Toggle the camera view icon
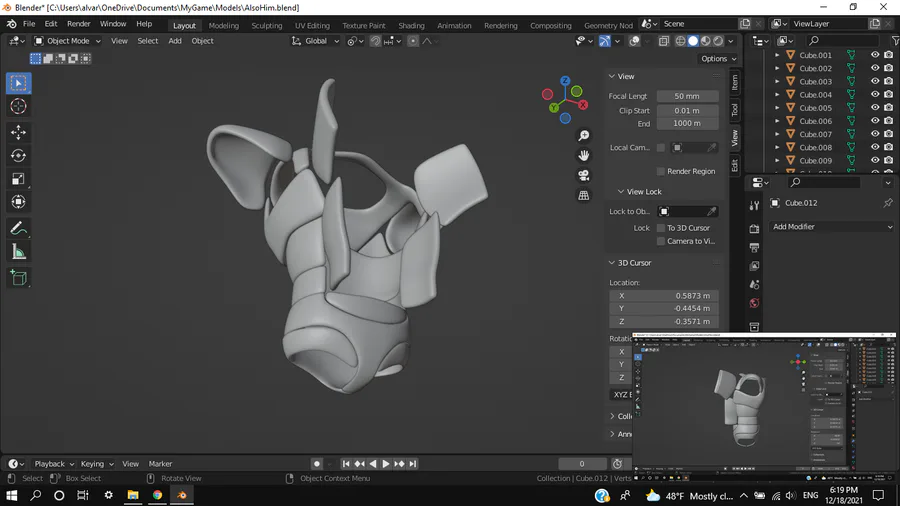Screen dimensions: 900x506 (584, 176)
